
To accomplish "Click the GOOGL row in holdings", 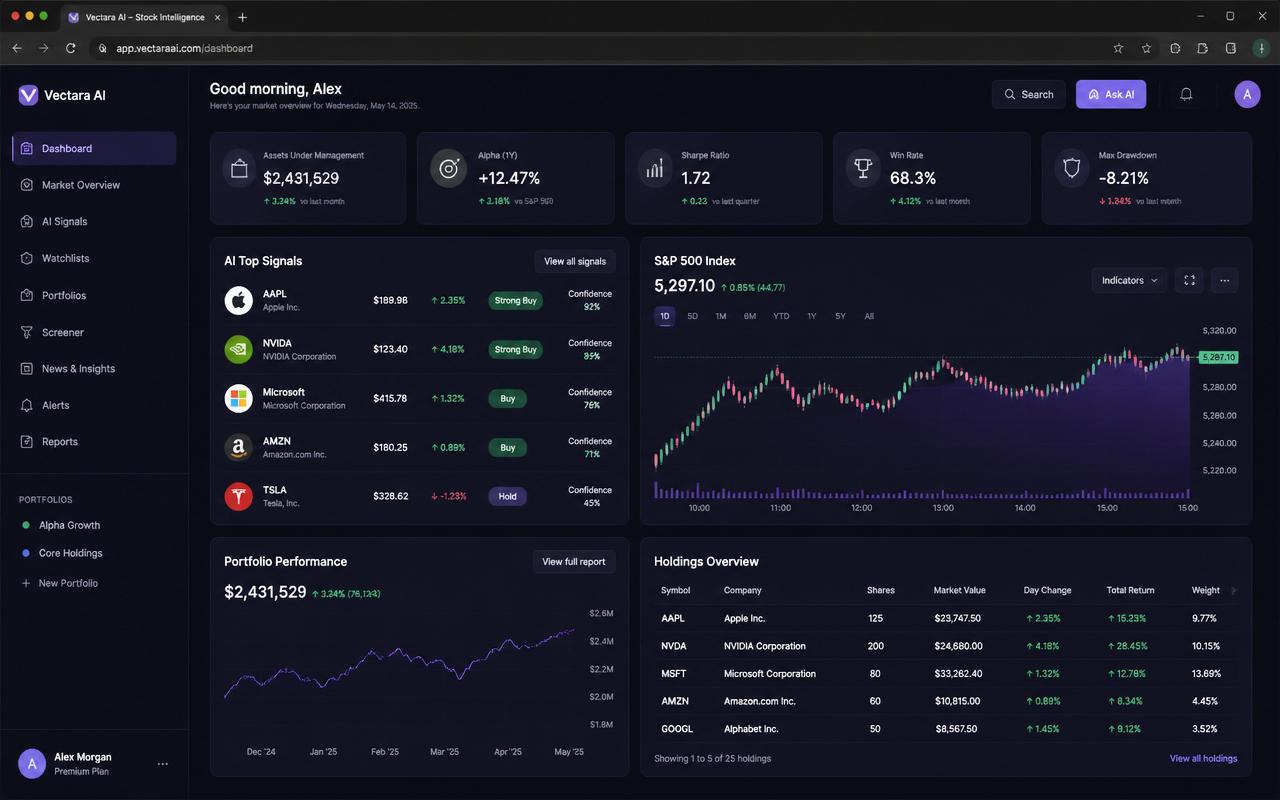I will 945,729.
